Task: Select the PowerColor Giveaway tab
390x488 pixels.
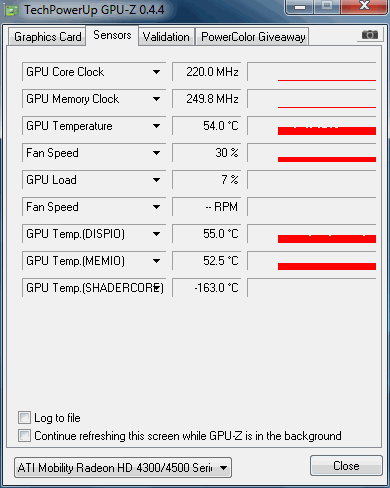Action: (x=253, y=37)
